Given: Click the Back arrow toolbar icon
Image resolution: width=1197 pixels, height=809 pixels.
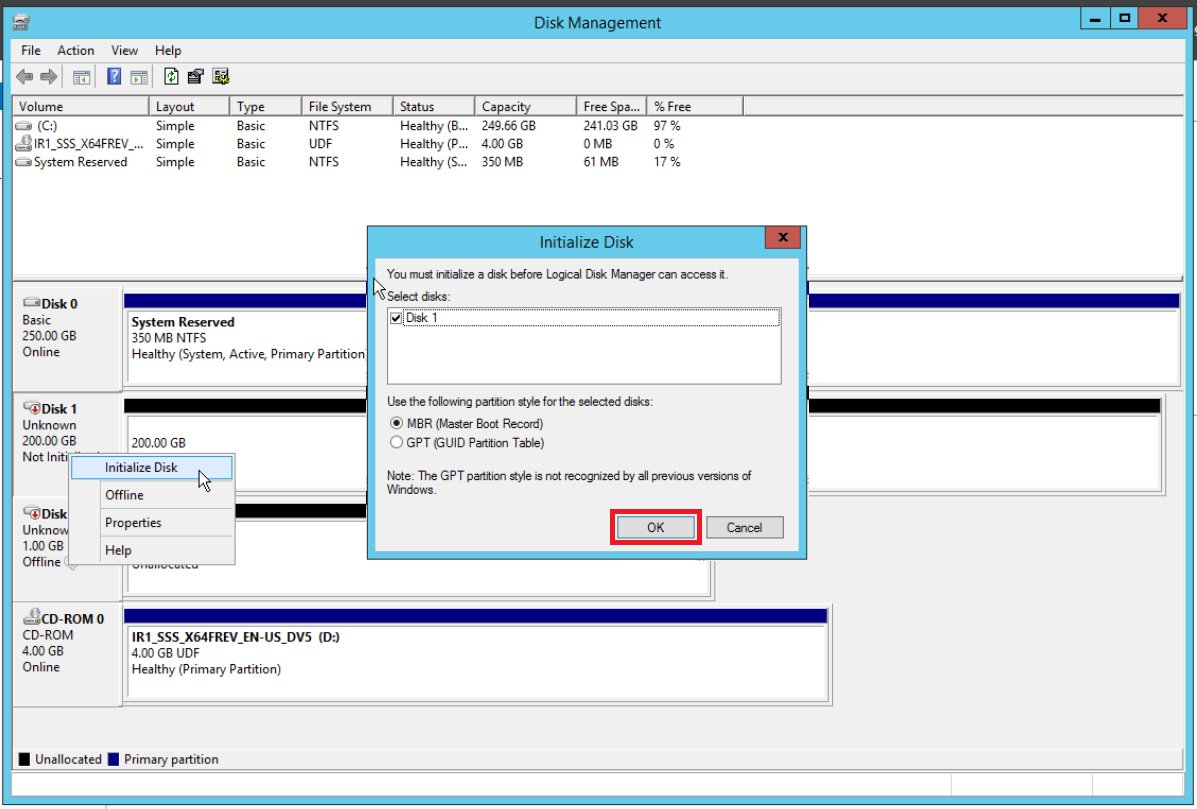Looking at the screenshot, I should click(x=25, y=77).
